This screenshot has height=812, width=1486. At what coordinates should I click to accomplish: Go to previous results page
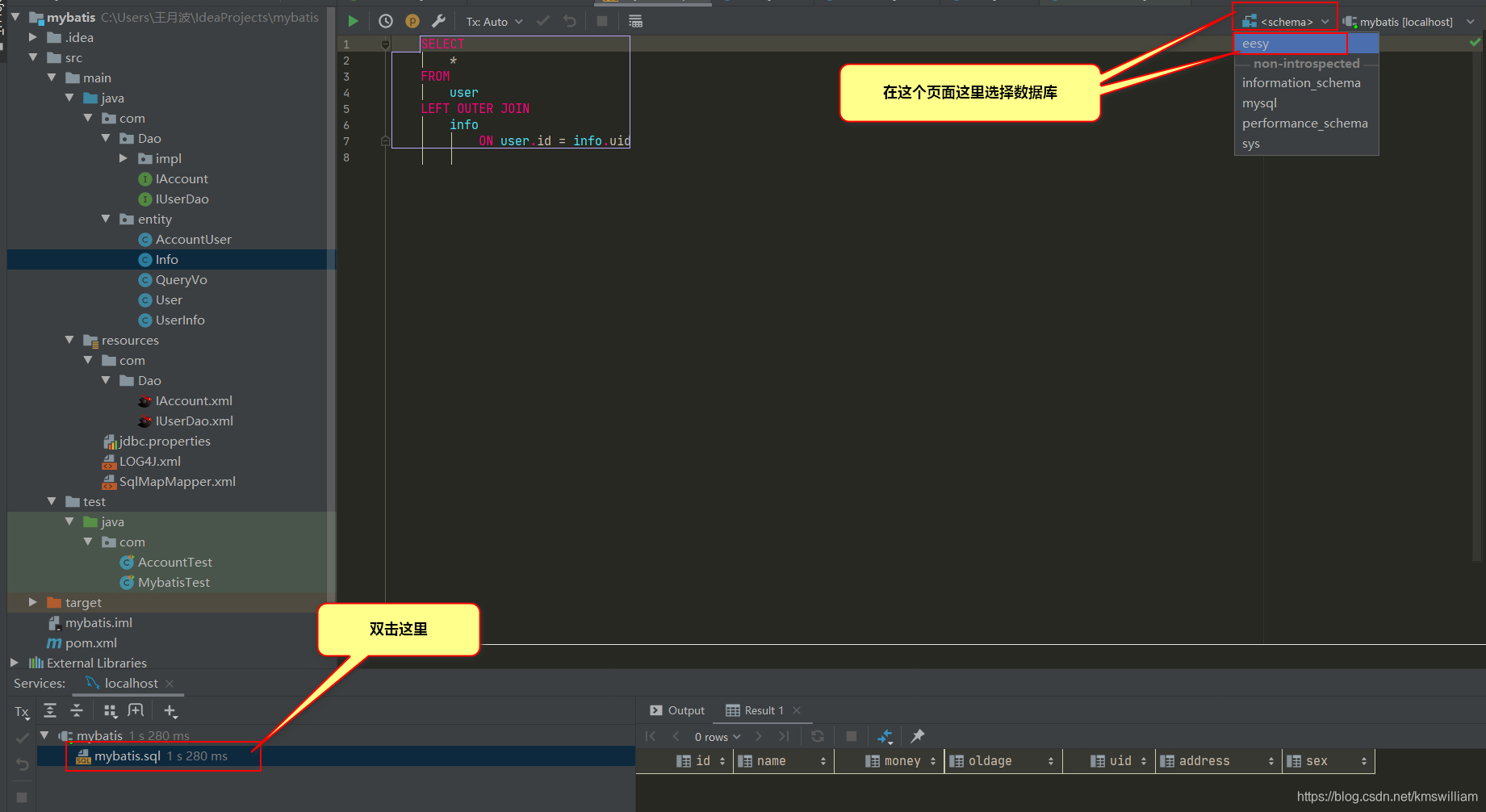tap(676, 736)
